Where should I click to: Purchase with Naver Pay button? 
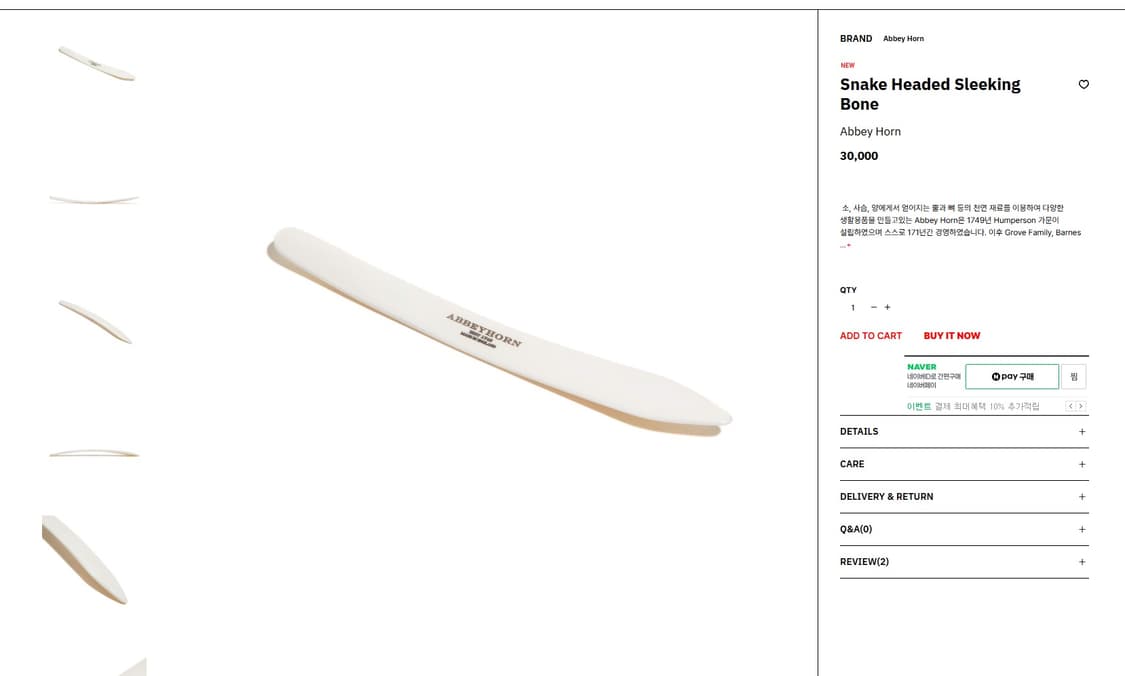tap(1012, 377)
